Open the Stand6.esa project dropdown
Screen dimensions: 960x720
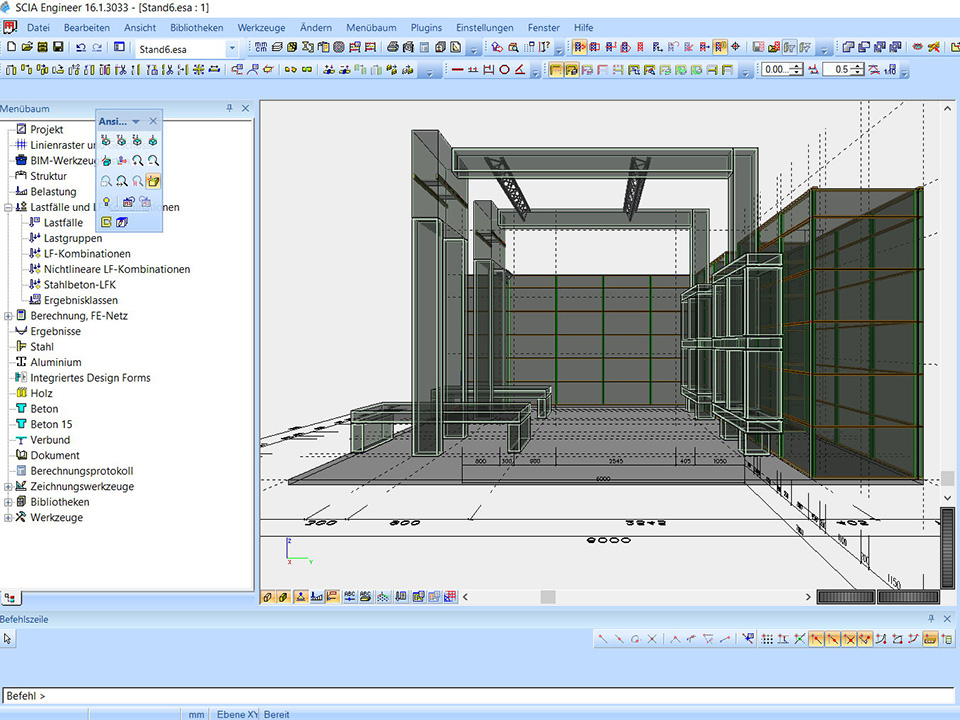tap(232, 47)
